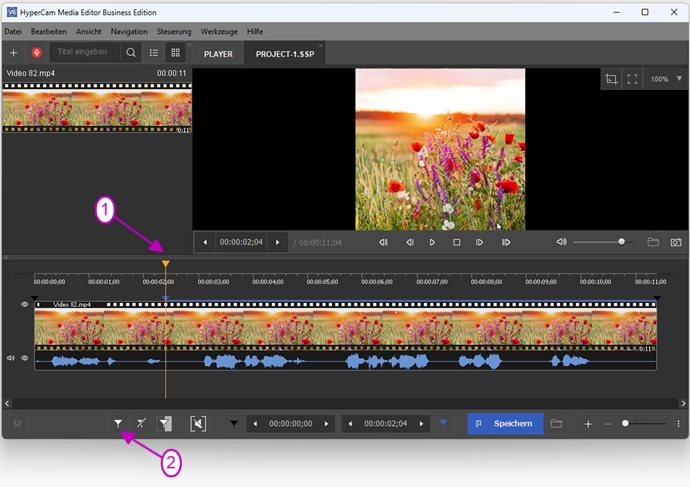Click the crop icon above the preview
The image size is (690, 487).
(x=611, y=79)
